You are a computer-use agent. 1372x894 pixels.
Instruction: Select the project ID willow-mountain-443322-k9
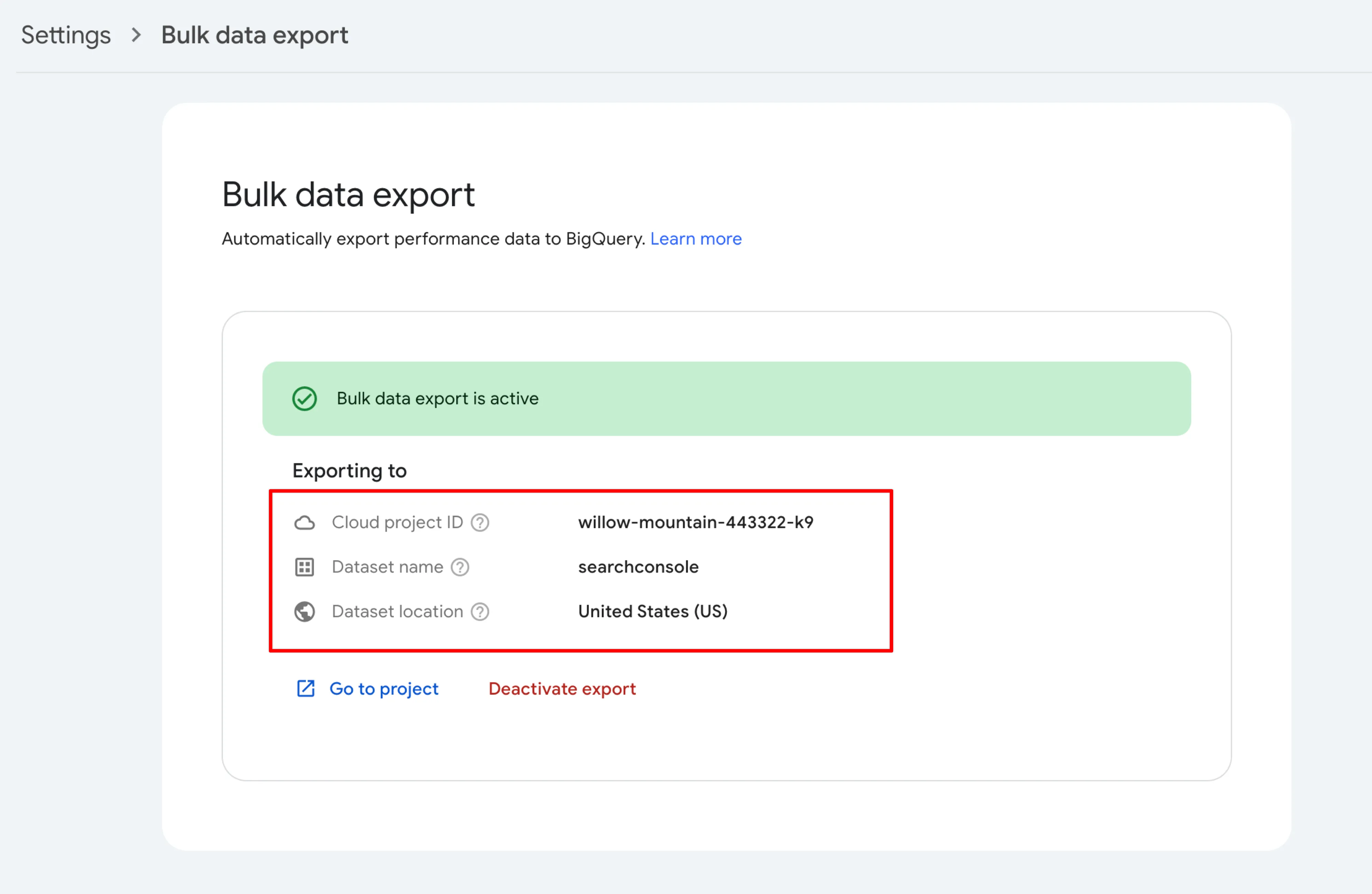point(695,522)
